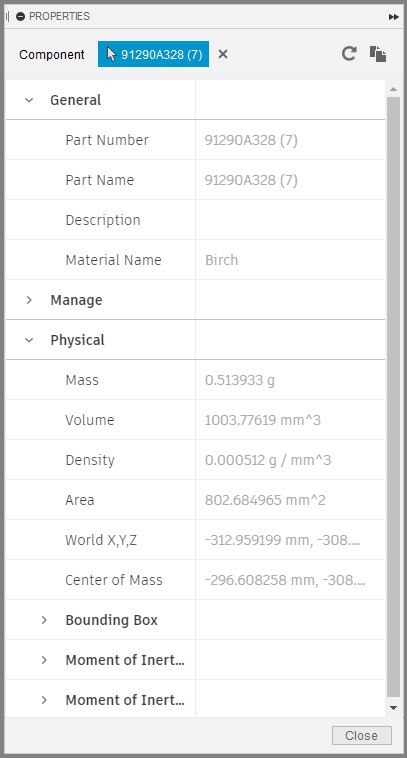Click the scrollbar up arrow
The width and height of the screenshot is (407, 758).
[393, 89]
